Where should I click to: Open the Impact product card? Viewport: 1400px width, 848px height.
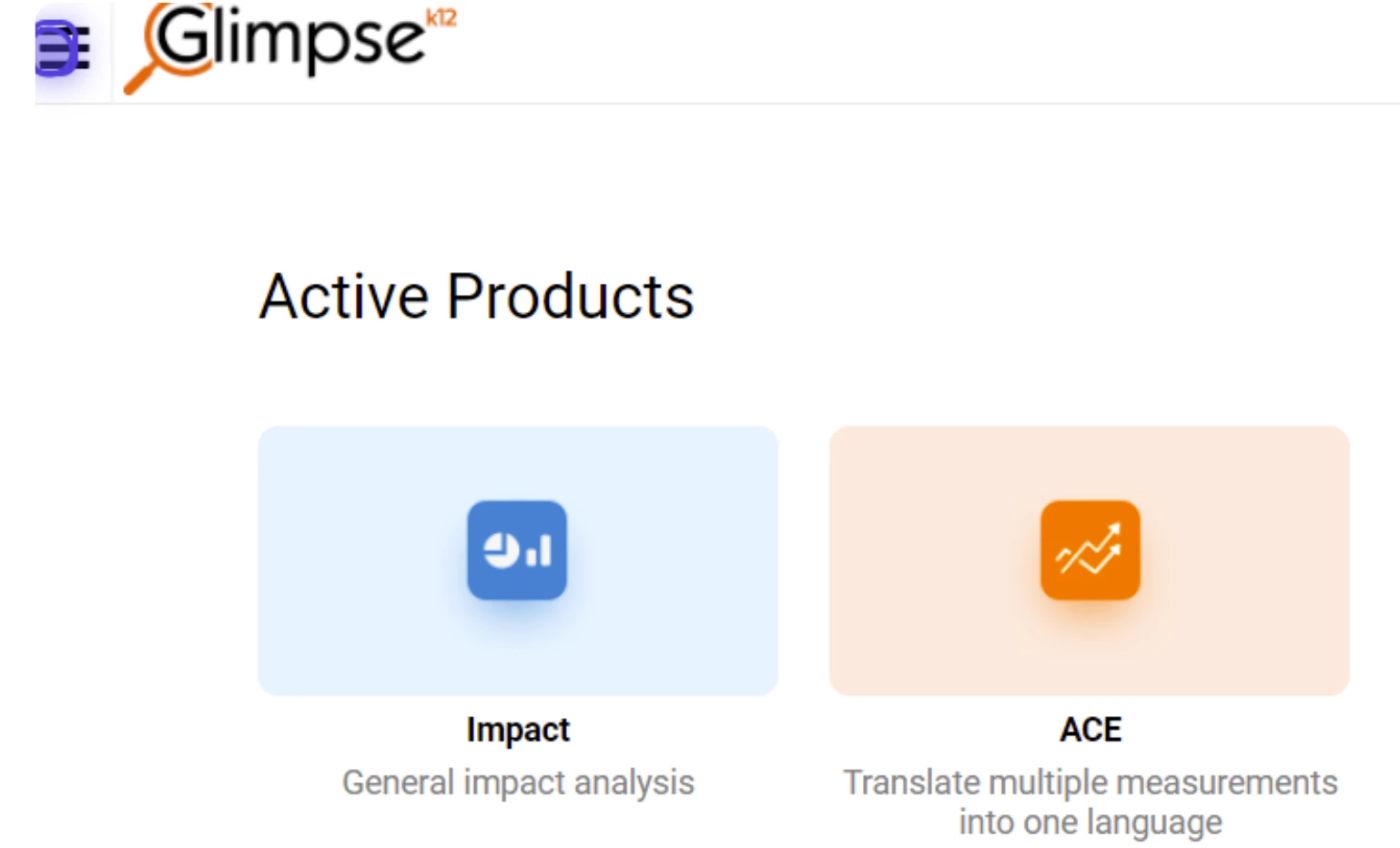pyautogui.click(x=518, y=560)
